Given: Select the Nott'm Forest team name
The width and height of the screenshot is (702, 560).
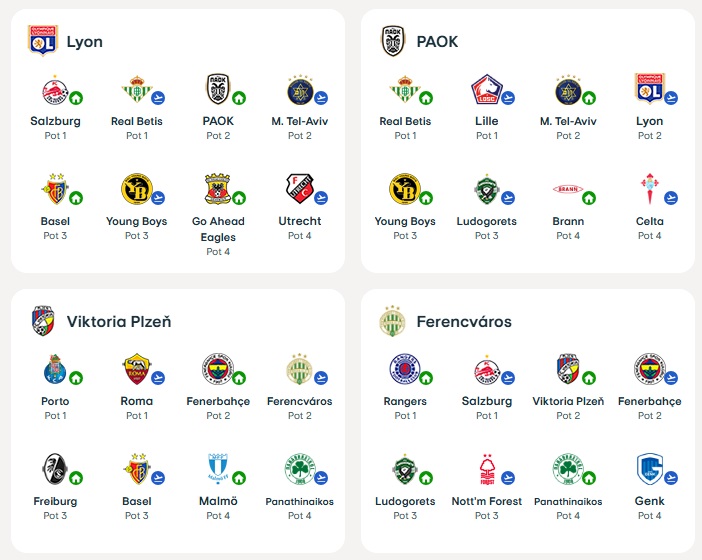Looking at the screenshot, I should point(486,501).
